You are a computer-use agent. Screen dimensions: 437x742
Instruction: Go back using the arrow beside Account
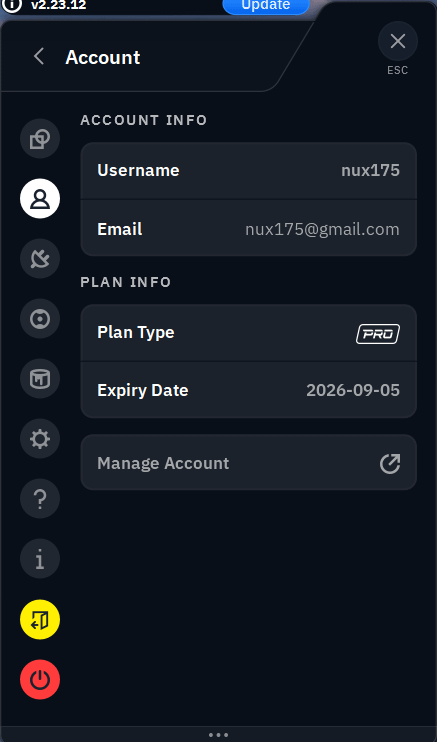pos(39,57)
